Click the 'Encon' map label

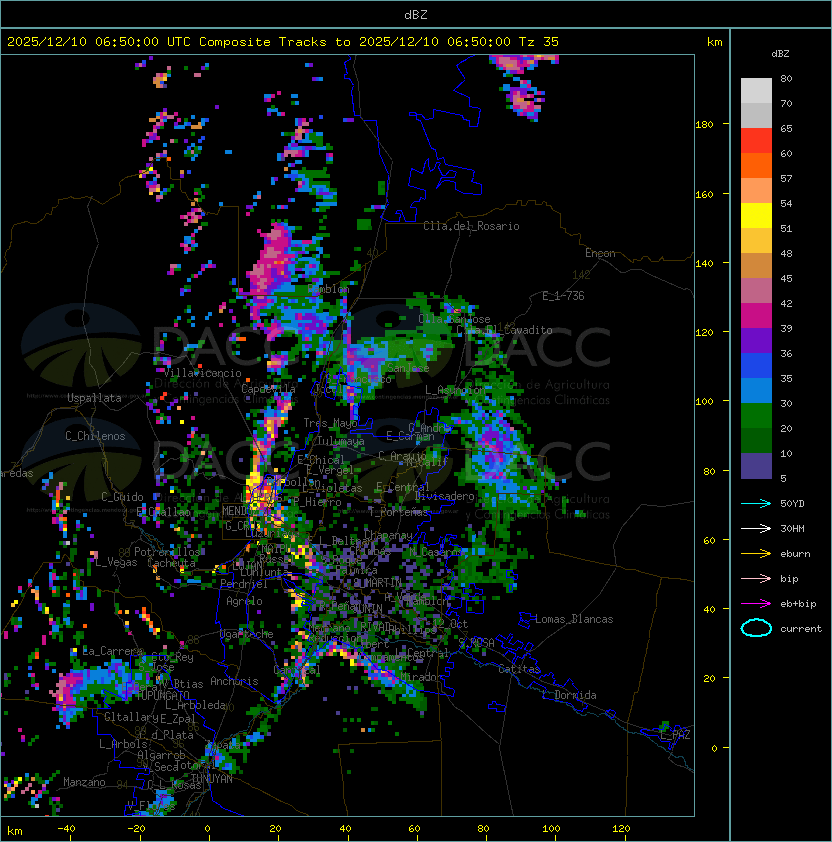(x=600, y=253)
